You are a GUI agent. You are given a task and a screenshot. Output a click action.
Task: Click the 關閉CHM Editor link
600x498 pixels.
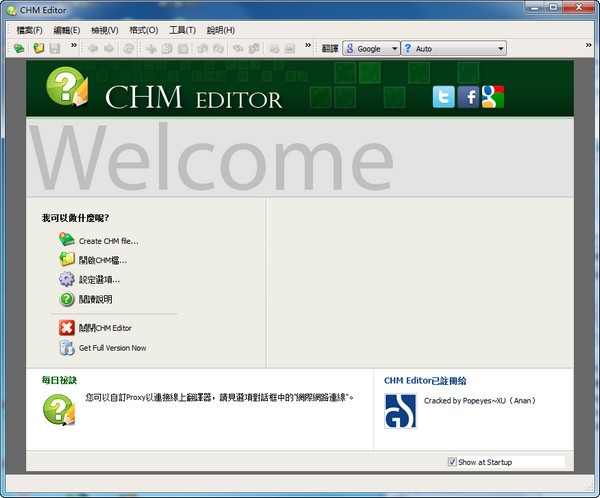point(105,328)
